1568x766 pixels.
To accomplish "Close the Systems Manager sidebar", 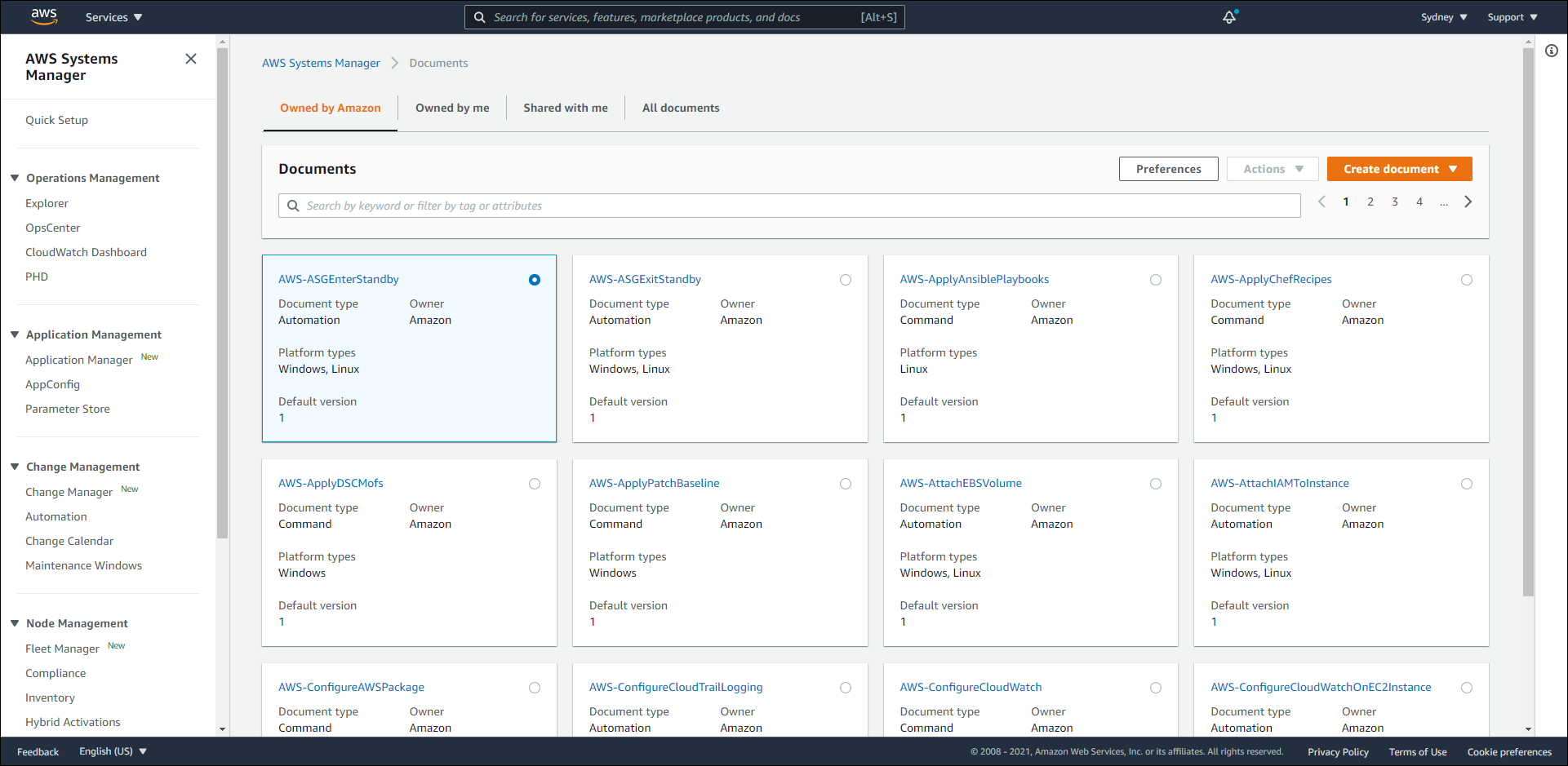I will (191, 59).
